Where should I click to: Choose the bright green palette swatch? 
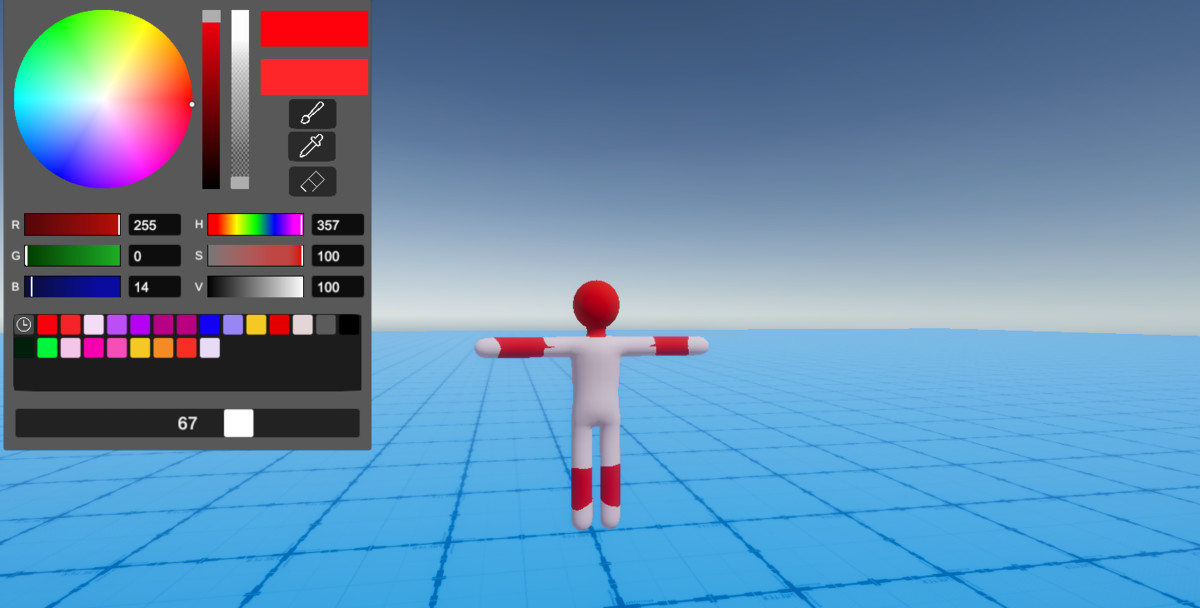[x=47, y=348]
